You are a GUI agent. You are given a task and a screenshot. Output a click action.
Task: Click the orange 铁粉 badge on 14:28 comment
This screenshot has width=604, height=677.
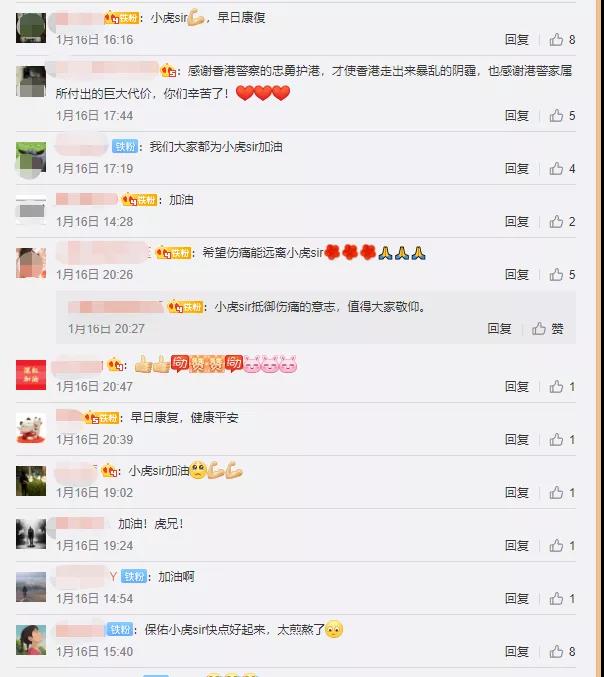pos(139,200)
